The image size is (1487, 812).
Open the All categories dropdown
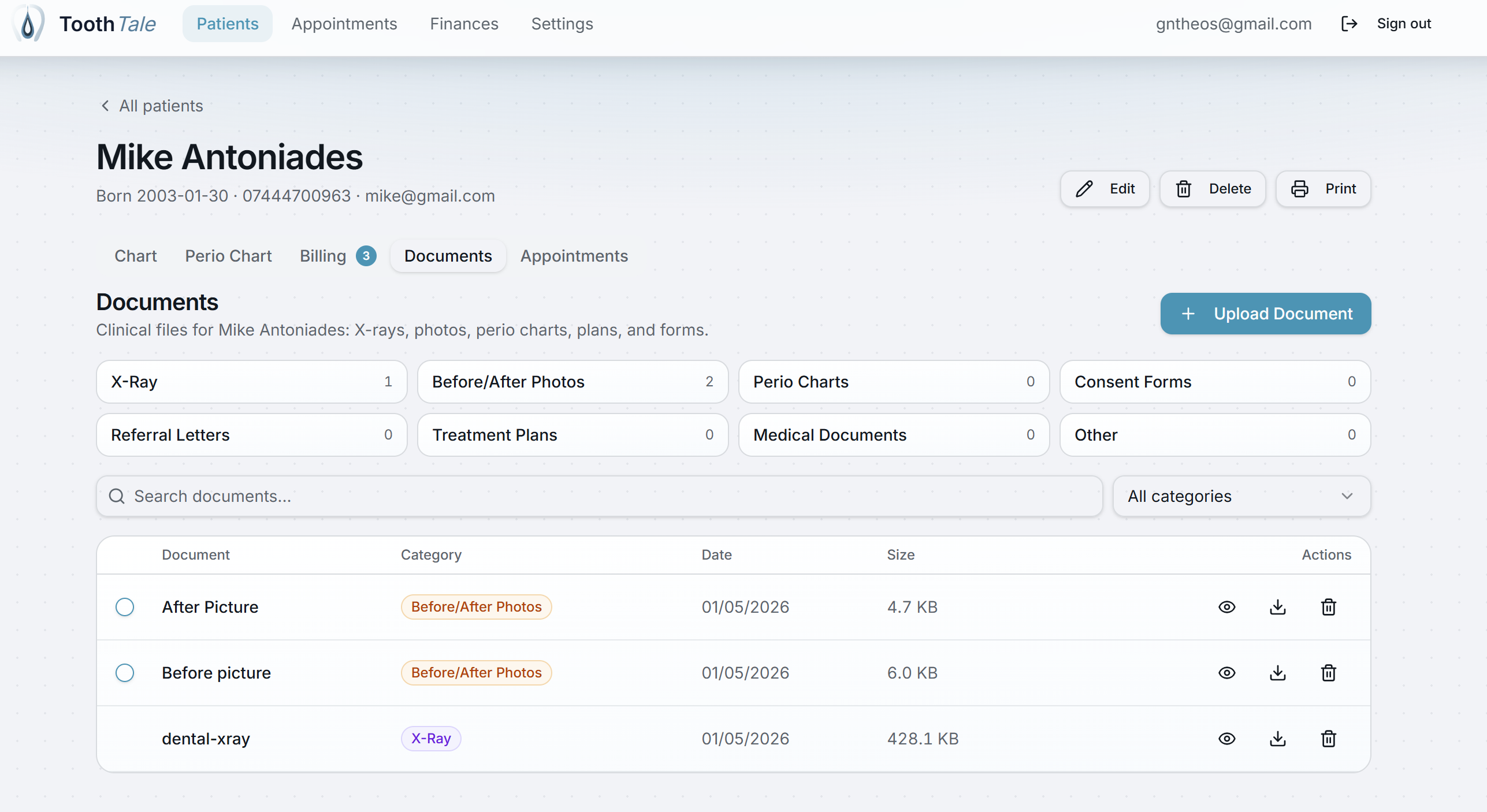coord(1241,496)
